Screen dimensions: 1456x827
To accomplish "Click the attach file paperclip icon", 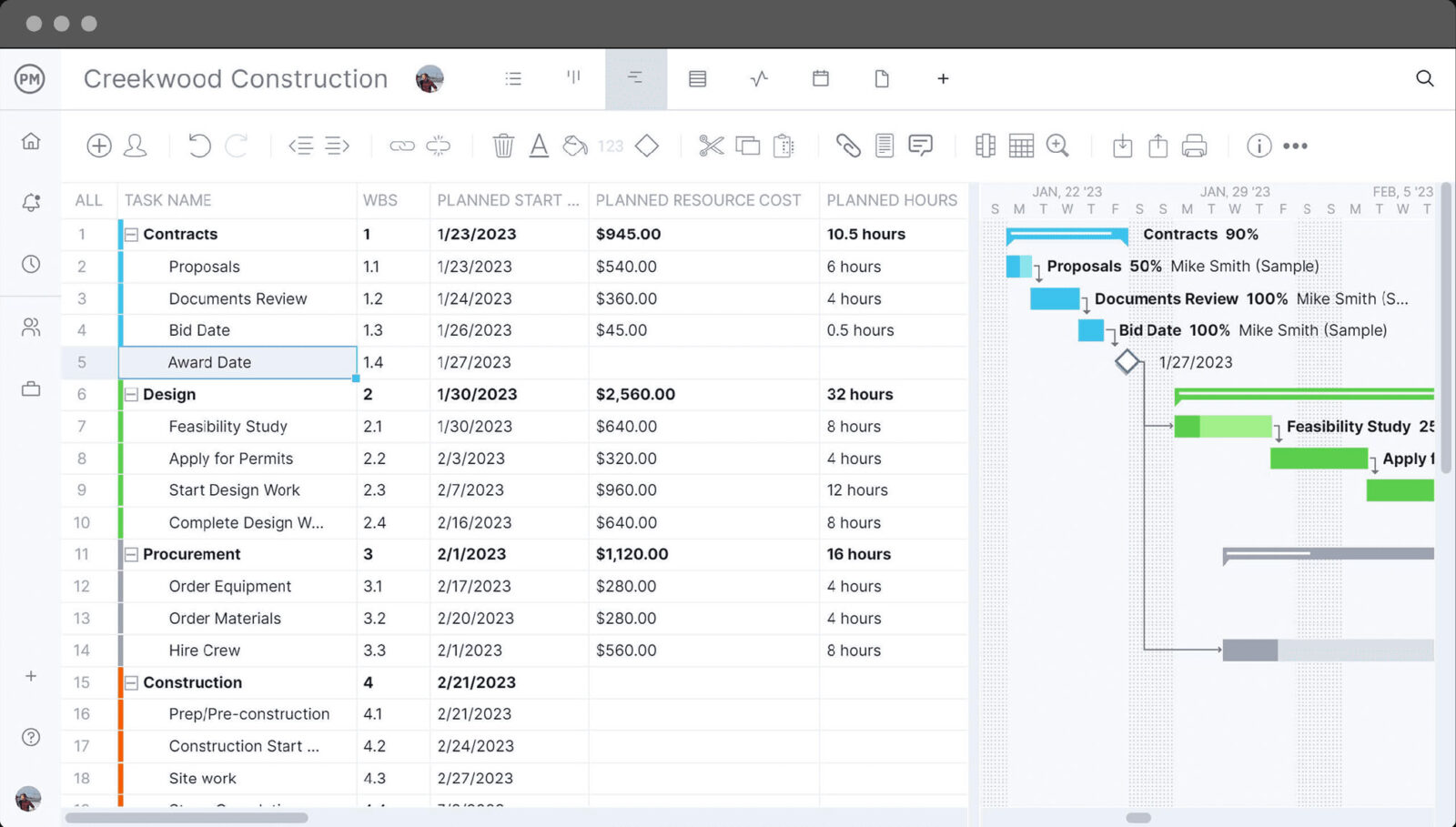I will click(848, 146).
